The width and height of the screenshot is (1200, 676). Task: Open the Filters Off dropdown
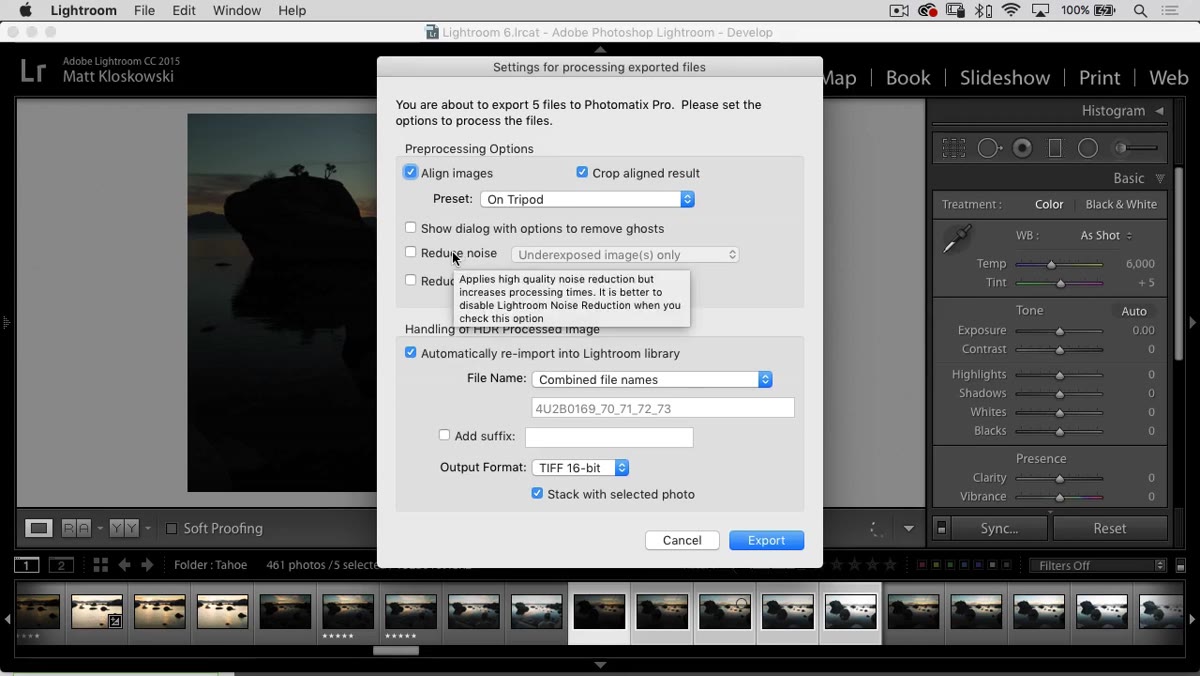pos(1098,566)
